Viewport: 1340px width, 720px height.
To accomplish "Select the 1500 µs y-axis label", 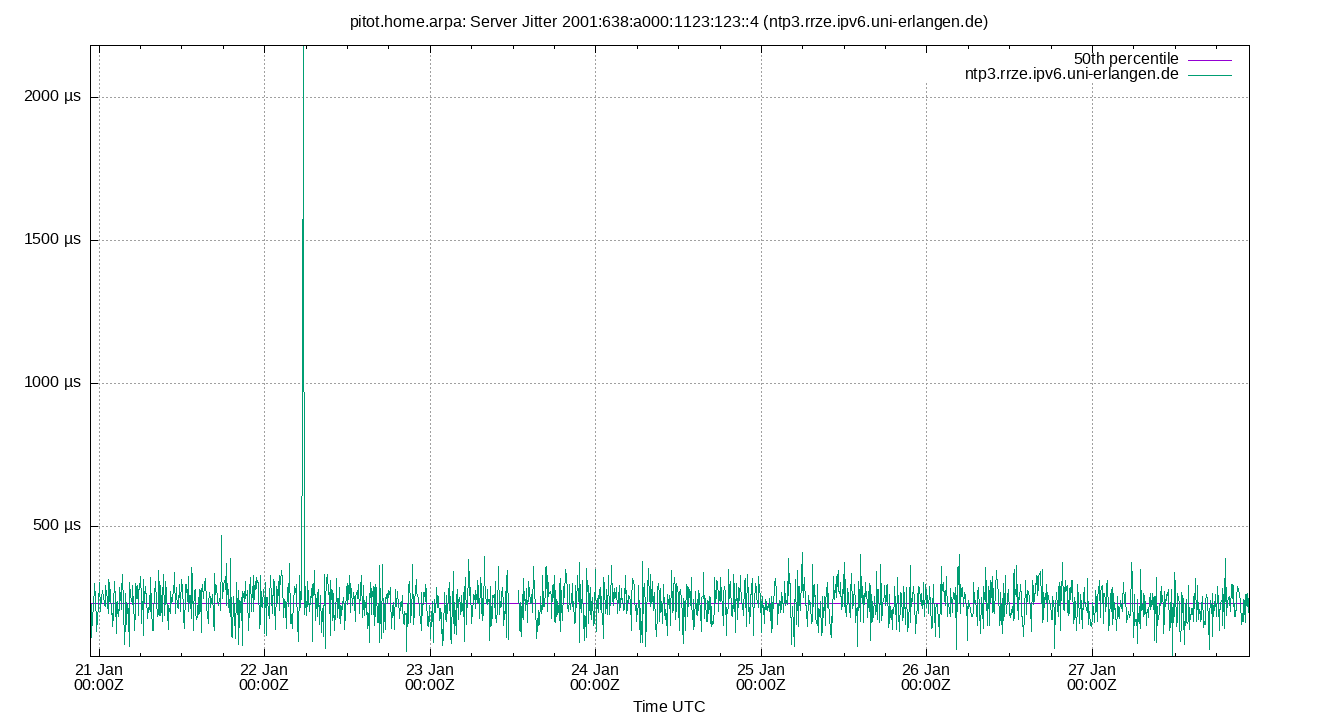I will tap(54, 239).
